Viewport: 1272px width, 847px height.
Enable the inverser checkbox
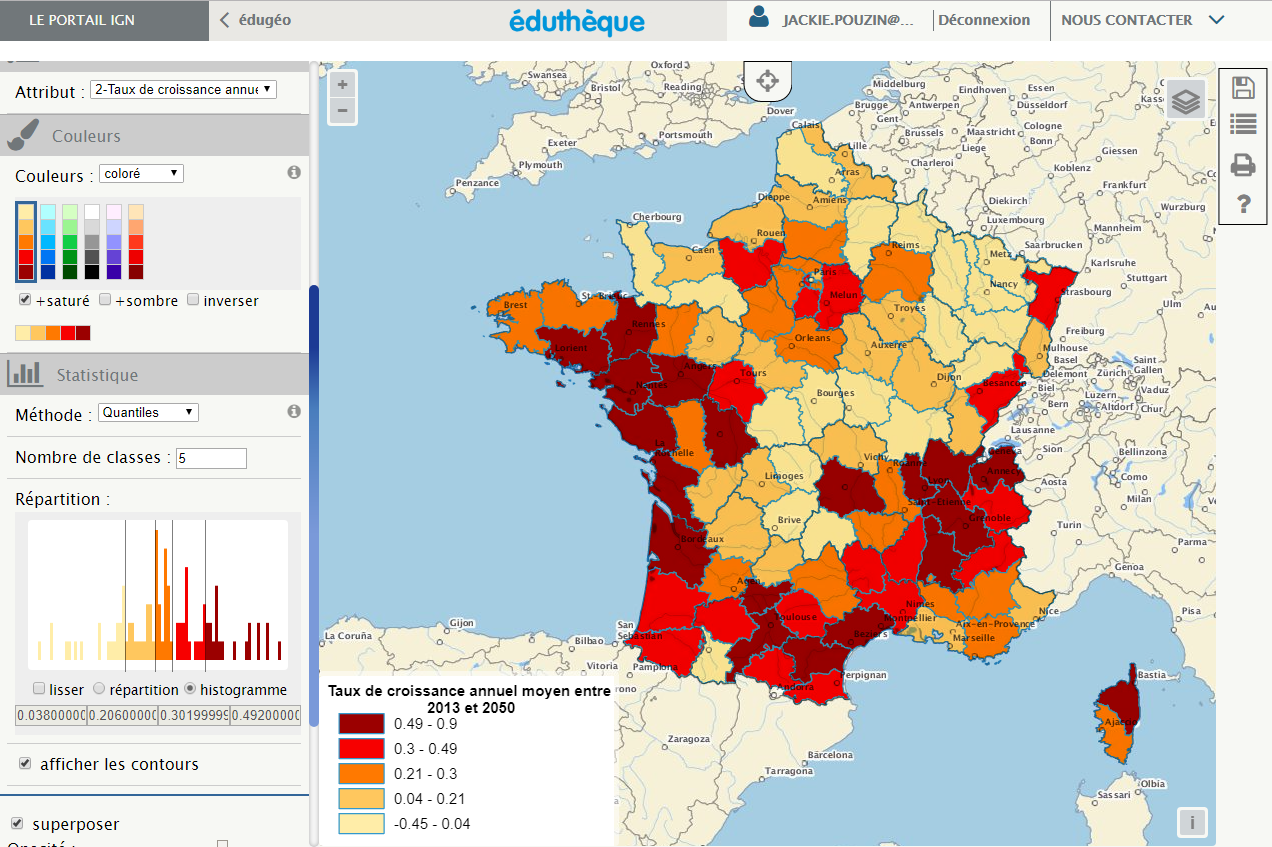click(x=192, y=300)
